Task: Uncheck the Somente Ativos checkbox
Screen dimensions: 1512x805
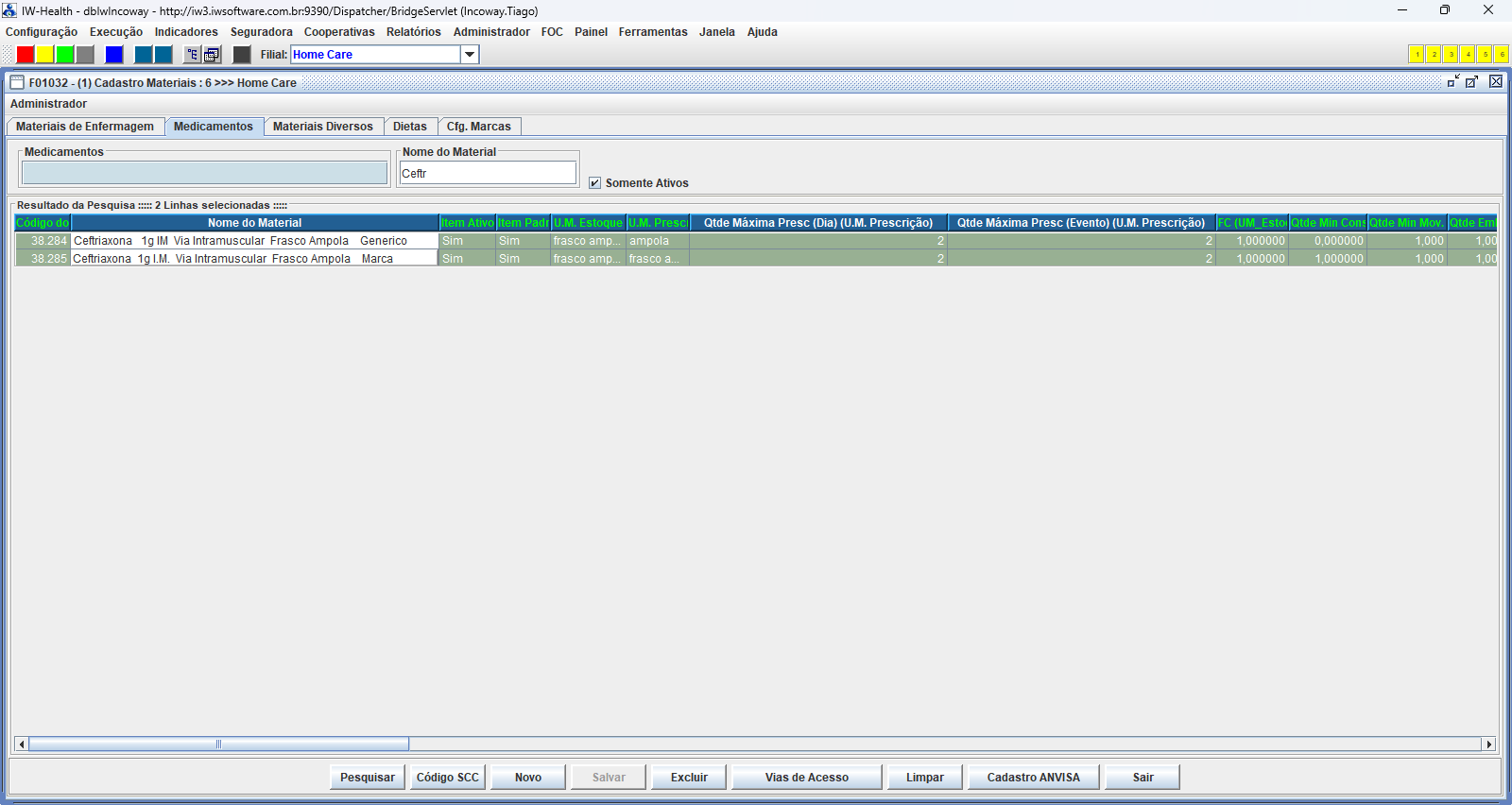Action: (x=594, y=183)
